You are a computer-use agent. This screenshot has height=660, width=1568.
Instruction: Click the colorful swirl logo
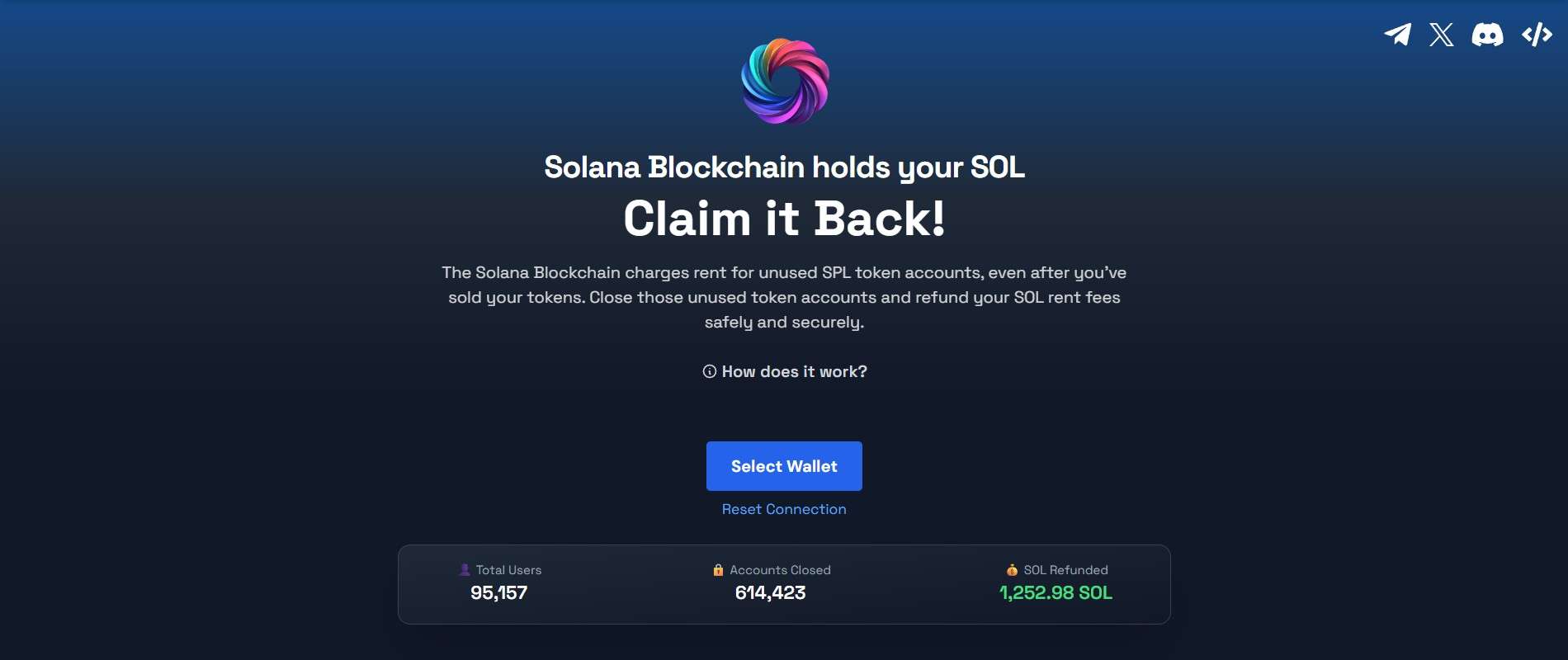785,81
